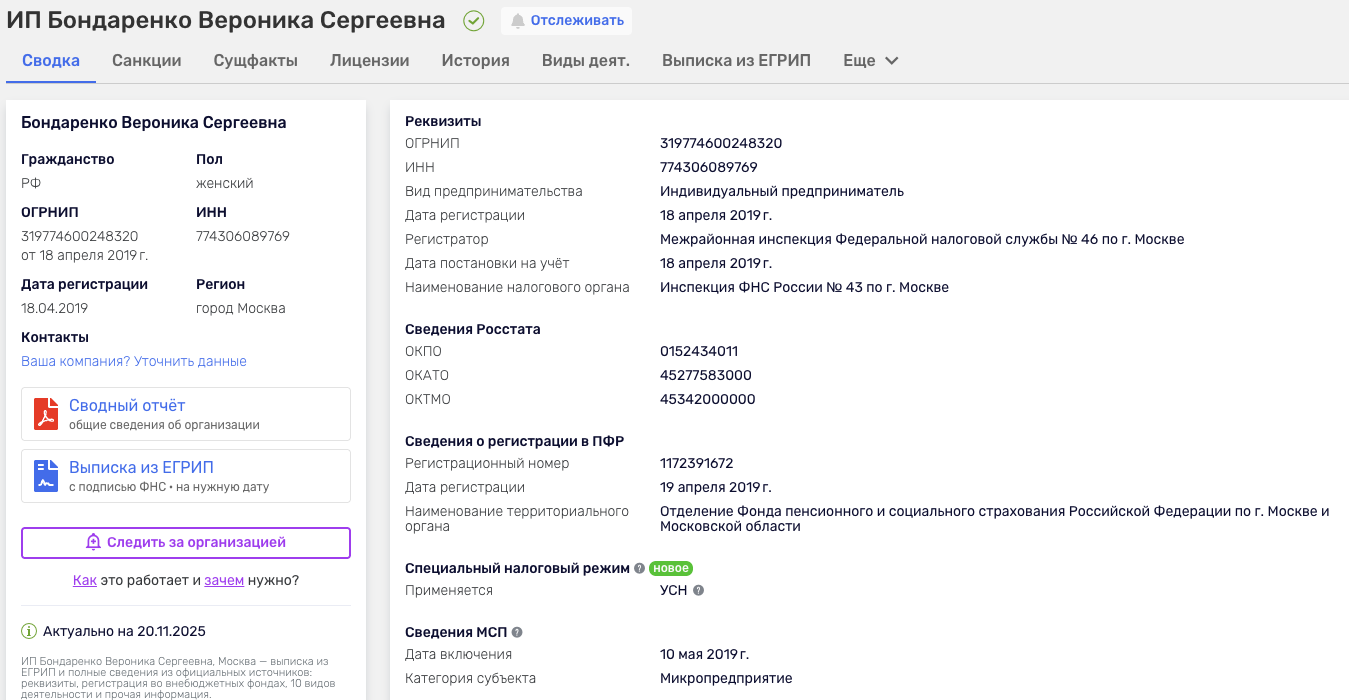1349x700 pixels.
Task: Switch to the Санкции tab
Action: coord(146,60)
